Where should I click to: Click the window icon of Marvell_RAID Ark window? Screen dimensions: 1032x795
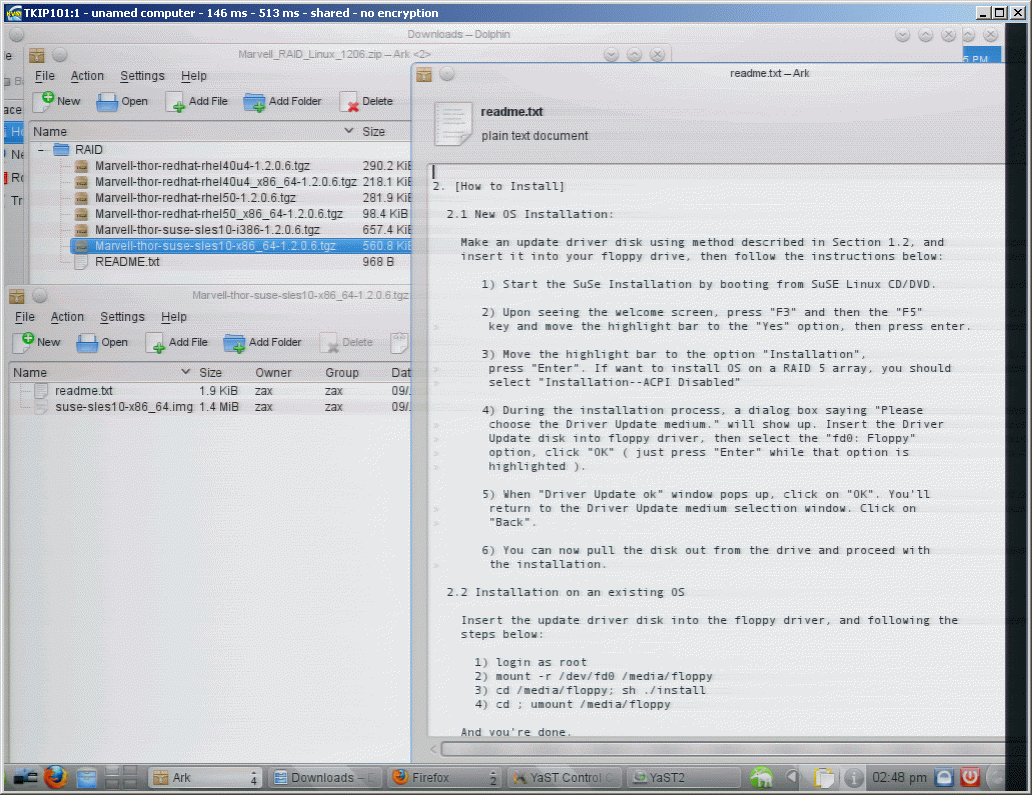coord(37,55)
